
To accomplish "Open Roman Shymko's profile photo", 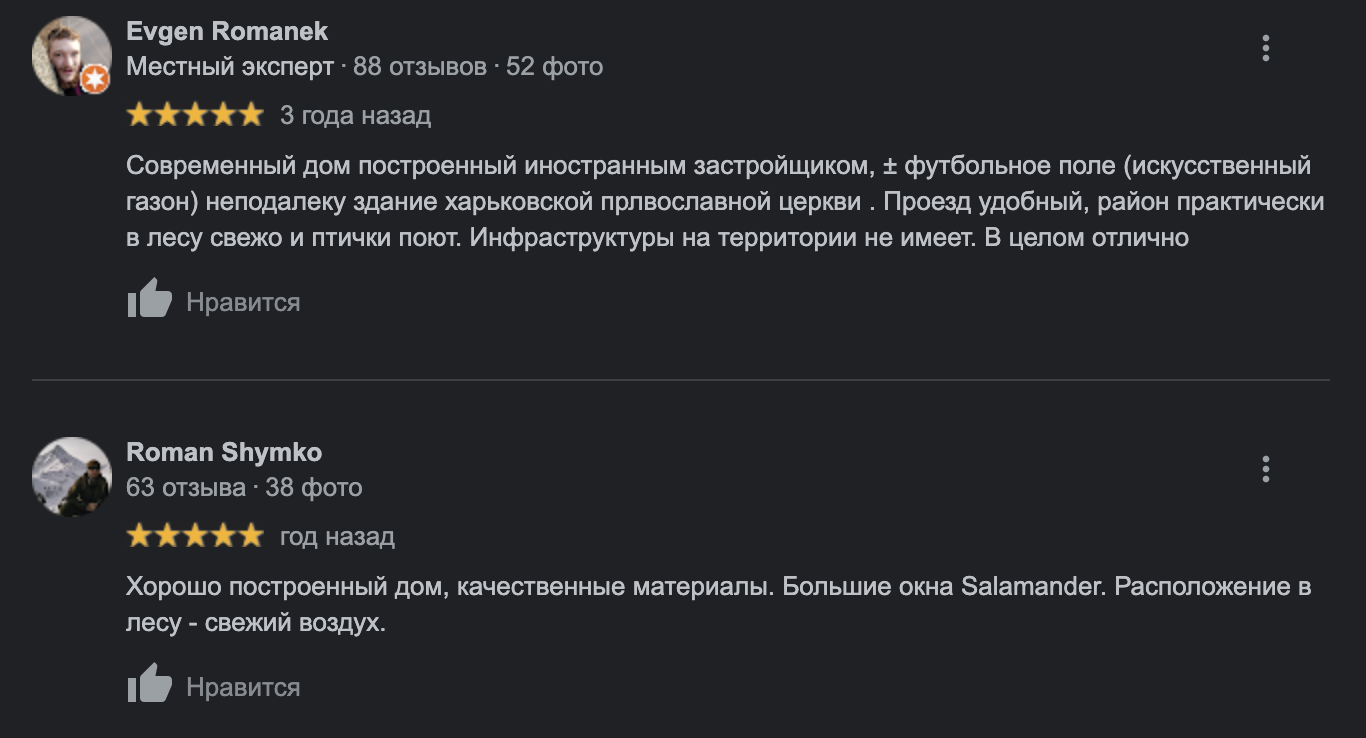I will pos(71,476).
